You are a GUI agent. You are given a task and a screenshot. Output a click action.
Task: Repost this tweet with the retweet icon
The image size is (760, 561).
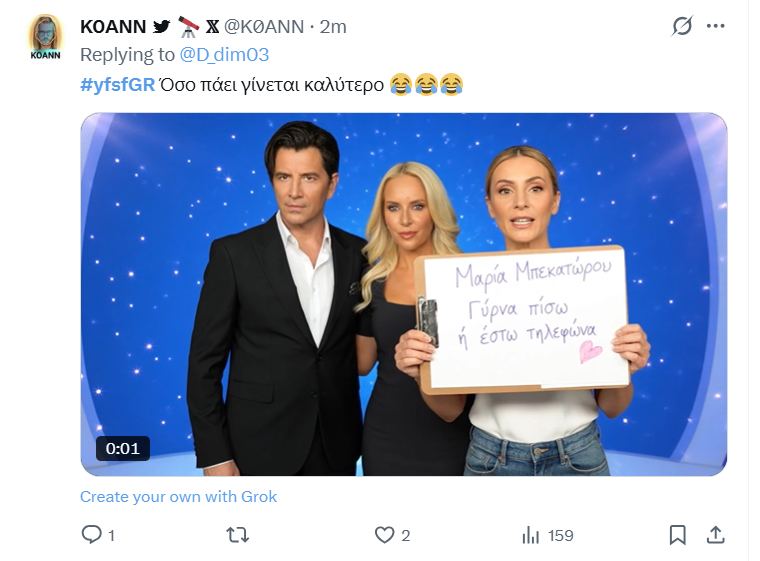click(238, 536)
